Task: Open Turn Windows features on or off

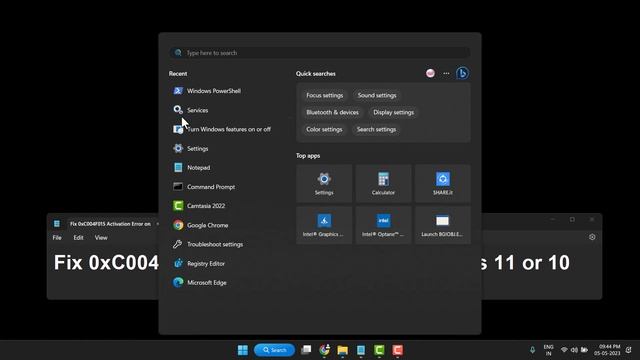Action: (222, 129)
